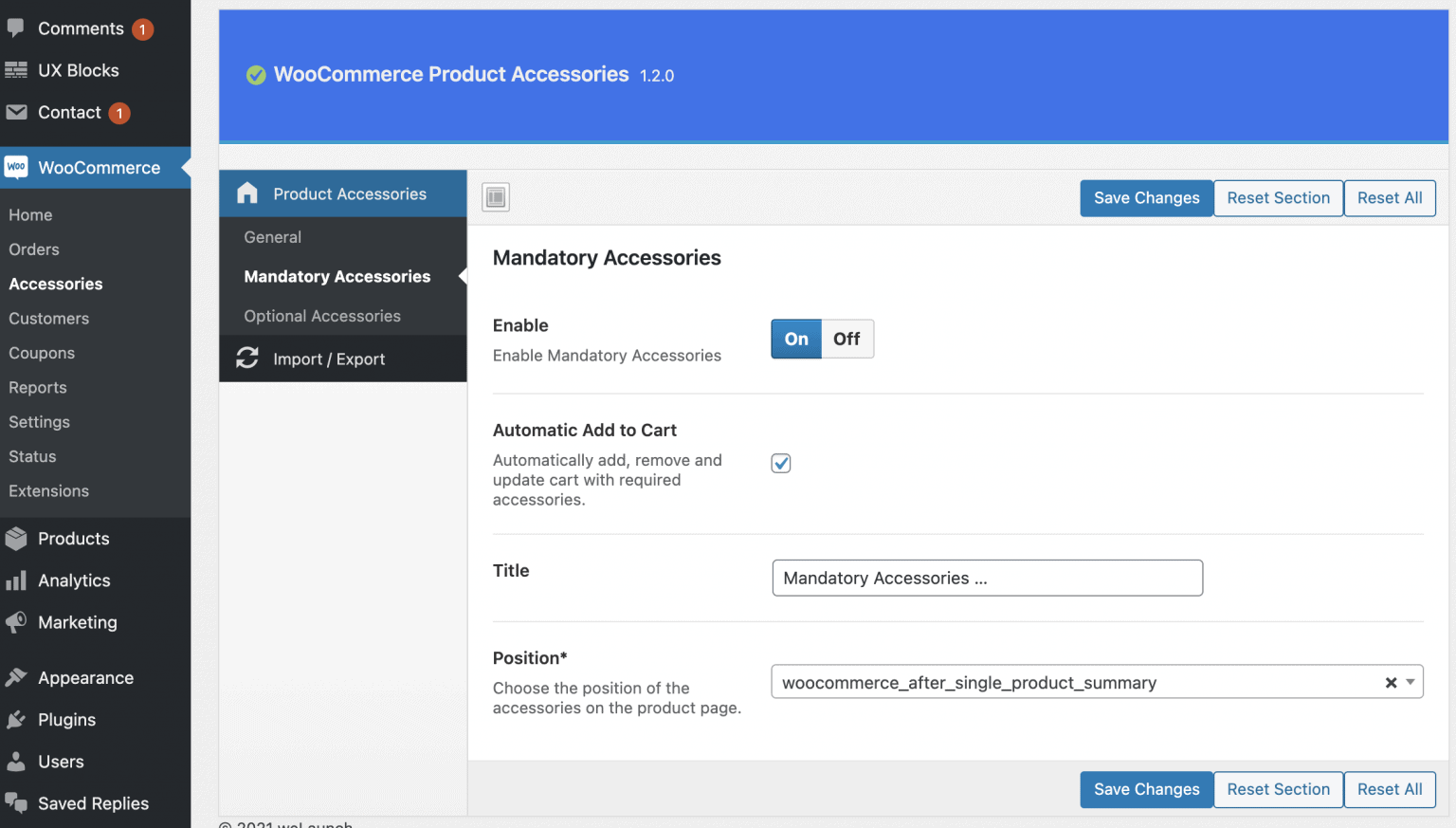Go to WooCommerce Home submenu
This screenshot has width=1456, height=828.
(30, 215)
